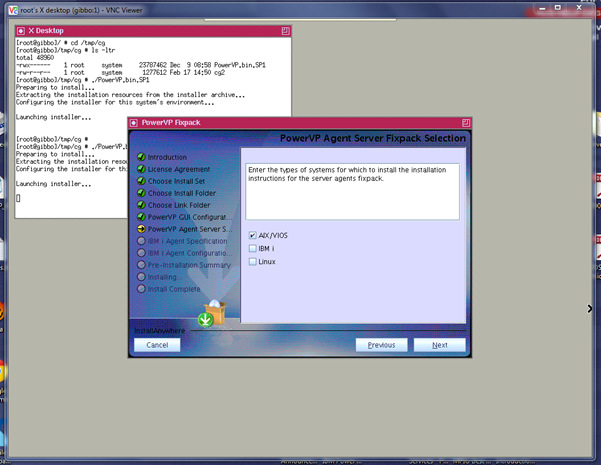Click the VNC Viewer logo icon

click(x=13, y=10)
